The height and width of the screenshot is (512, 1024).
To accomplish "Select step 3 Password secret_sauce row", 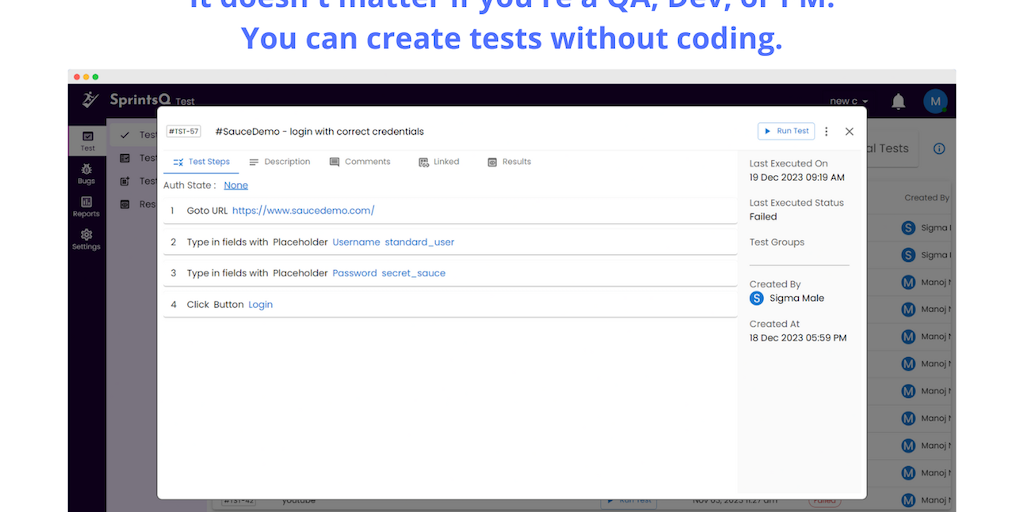I will 450,273.
